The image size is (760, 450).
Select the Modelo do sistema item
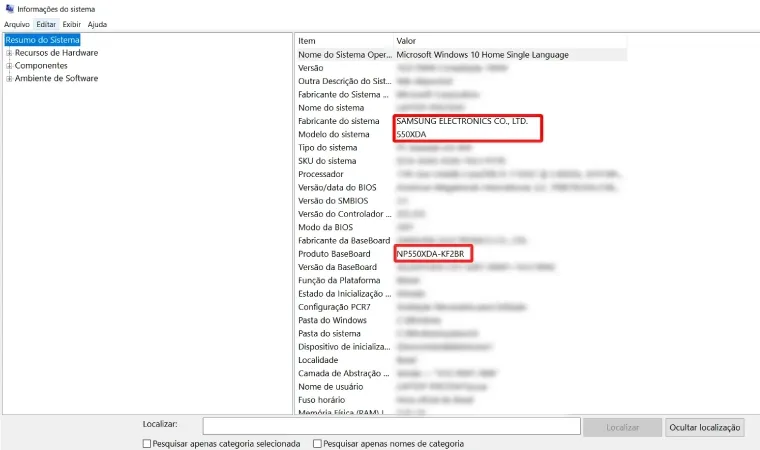(334, 134)
